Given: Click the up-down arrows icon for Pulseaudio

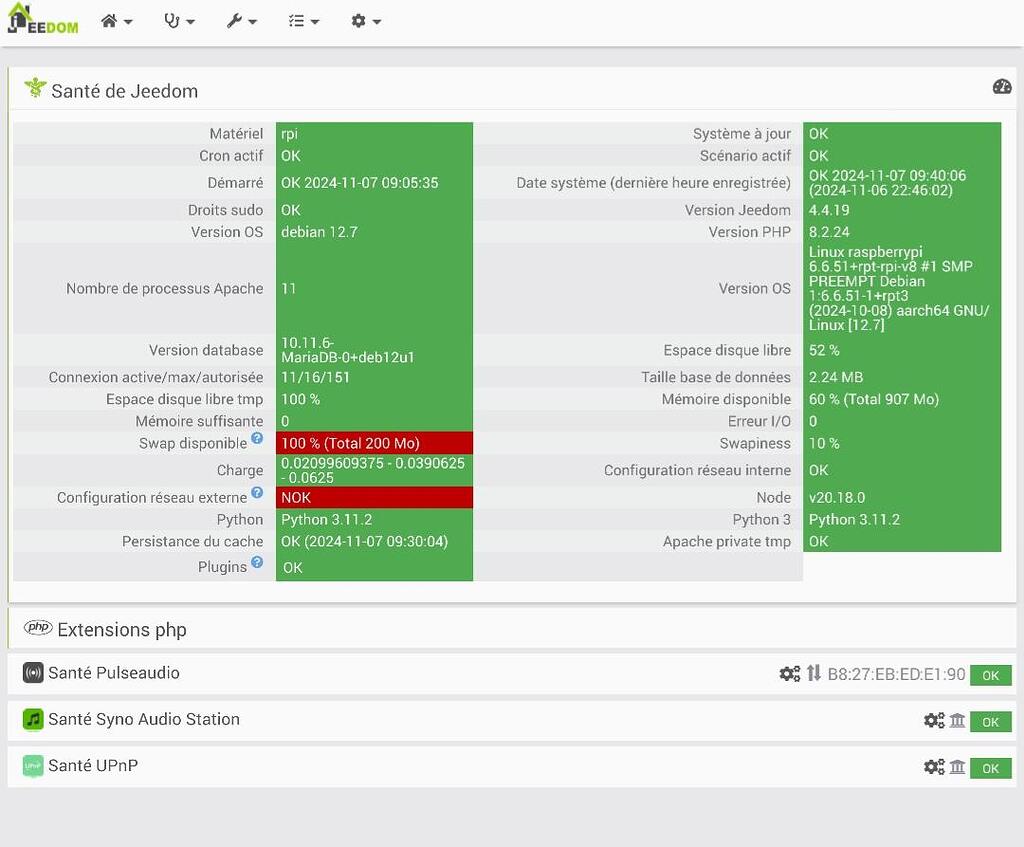Looking at the screenshot, I should pos(812,674).
